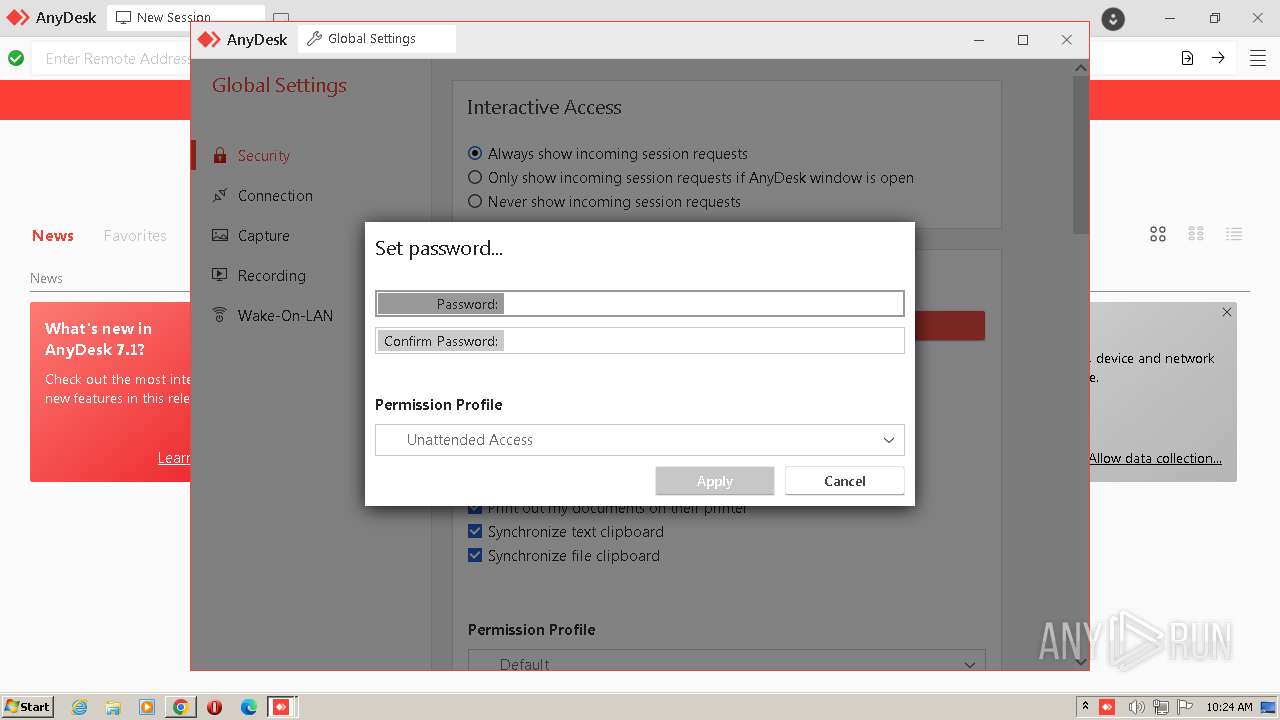Screen dimensions: 1280x720
Task: Open Google Chrome from taskbar
Action: 180,707
